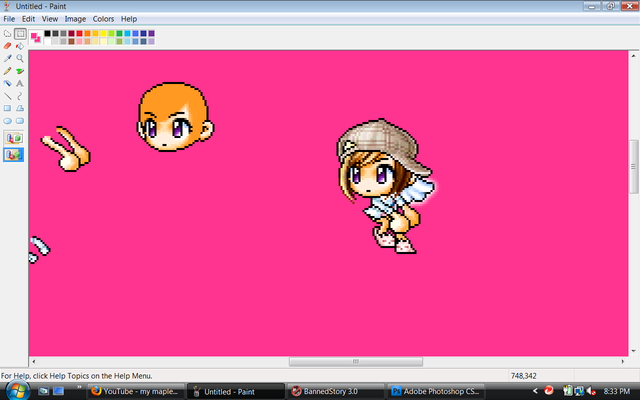The height and width of the screenshot is (400, 640).
Task: Pick the orange color swatch
Action: click(x=87, y=33)
